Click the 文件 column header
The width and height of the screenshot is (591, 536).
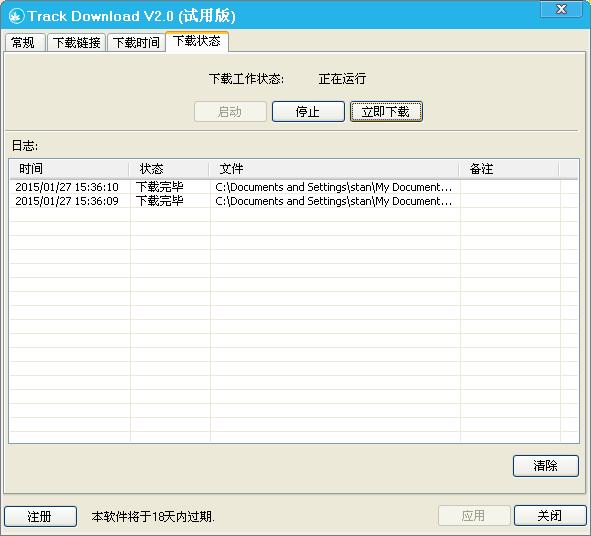point(334,169)
